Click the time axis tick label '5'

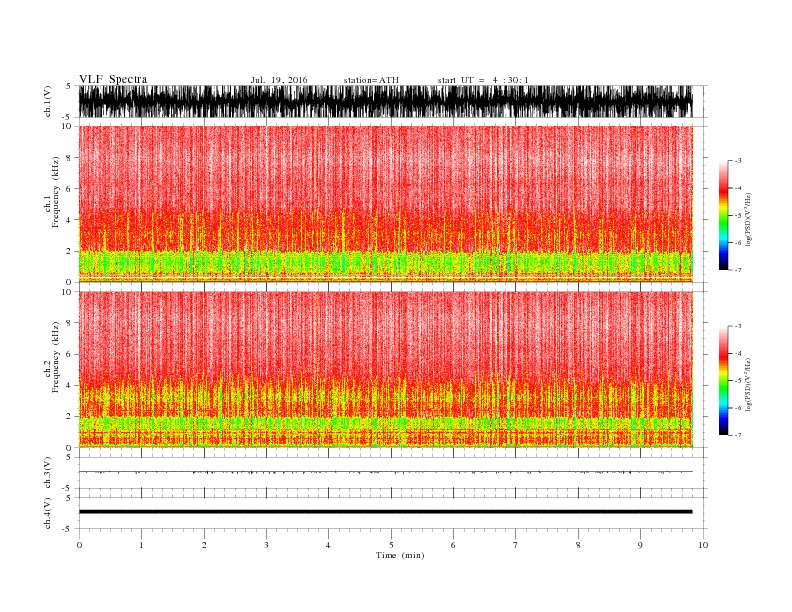click(x=391, y=545)
